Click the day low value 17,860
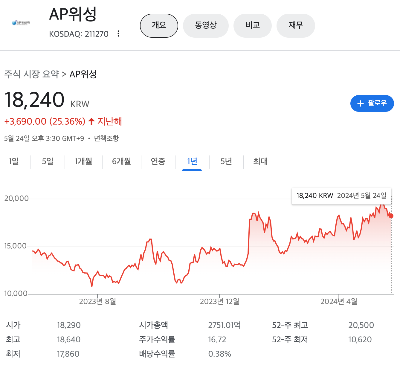Screen dimensions: 400x366 tap(68, 354)
